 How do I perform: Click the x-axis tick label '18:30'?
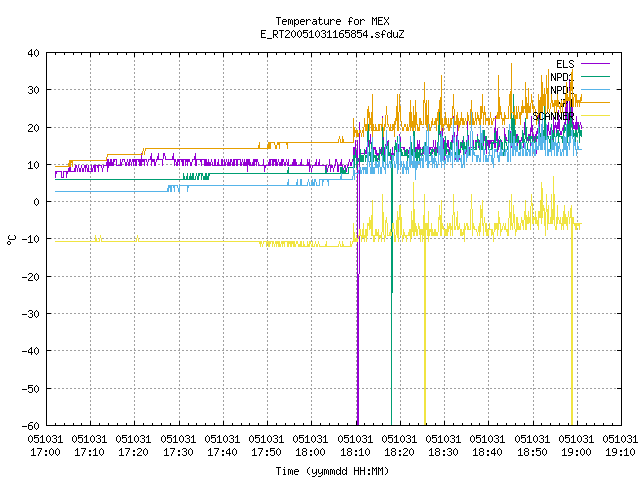click(x=443, y=452)
